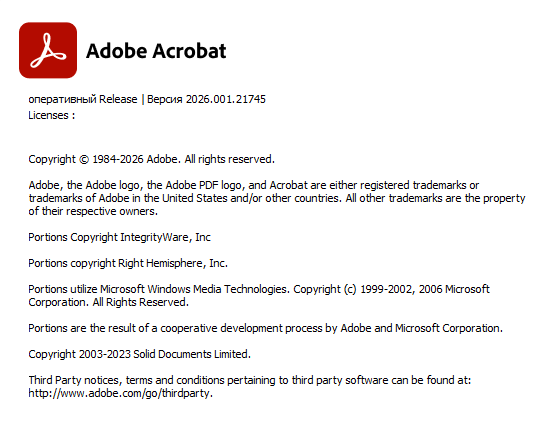The image size is (550, 423).
Task: Click the оперативный Release label
Action: click(83, 99)
